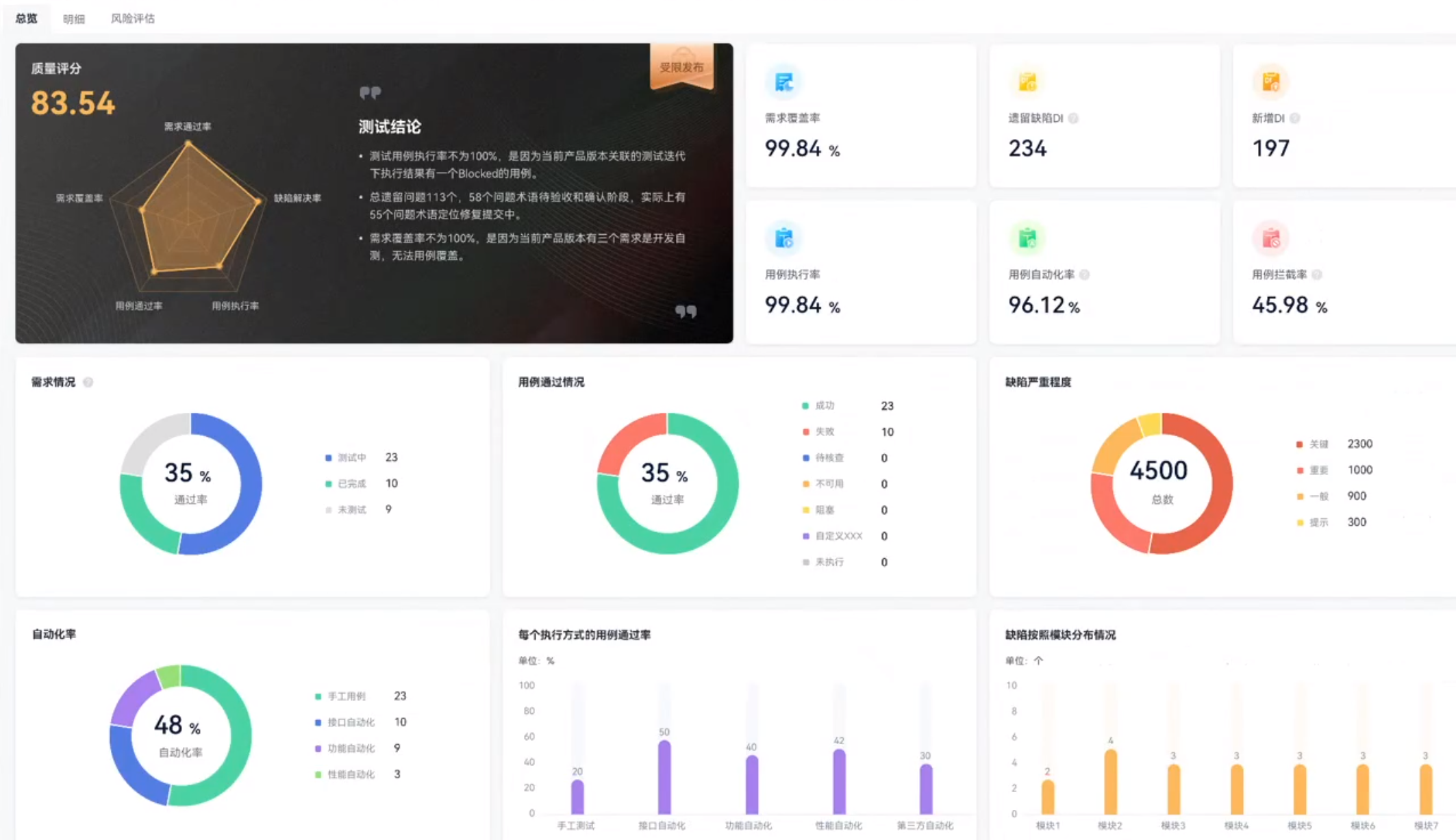Click the 新增DI card icon
1456x840 pixels.
(x=1270, y=82)
